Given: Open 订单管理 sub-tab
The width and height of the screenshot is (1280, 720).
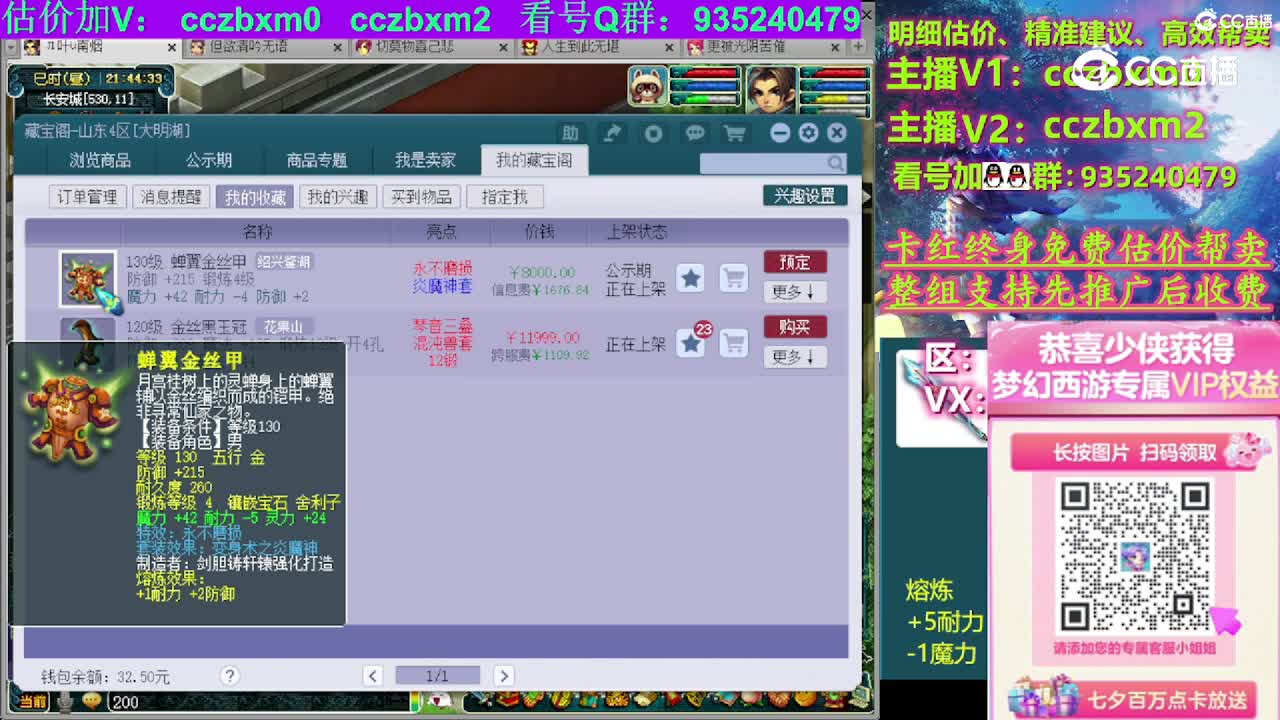Looking at the screenshot, I should (x=87, y=197).
